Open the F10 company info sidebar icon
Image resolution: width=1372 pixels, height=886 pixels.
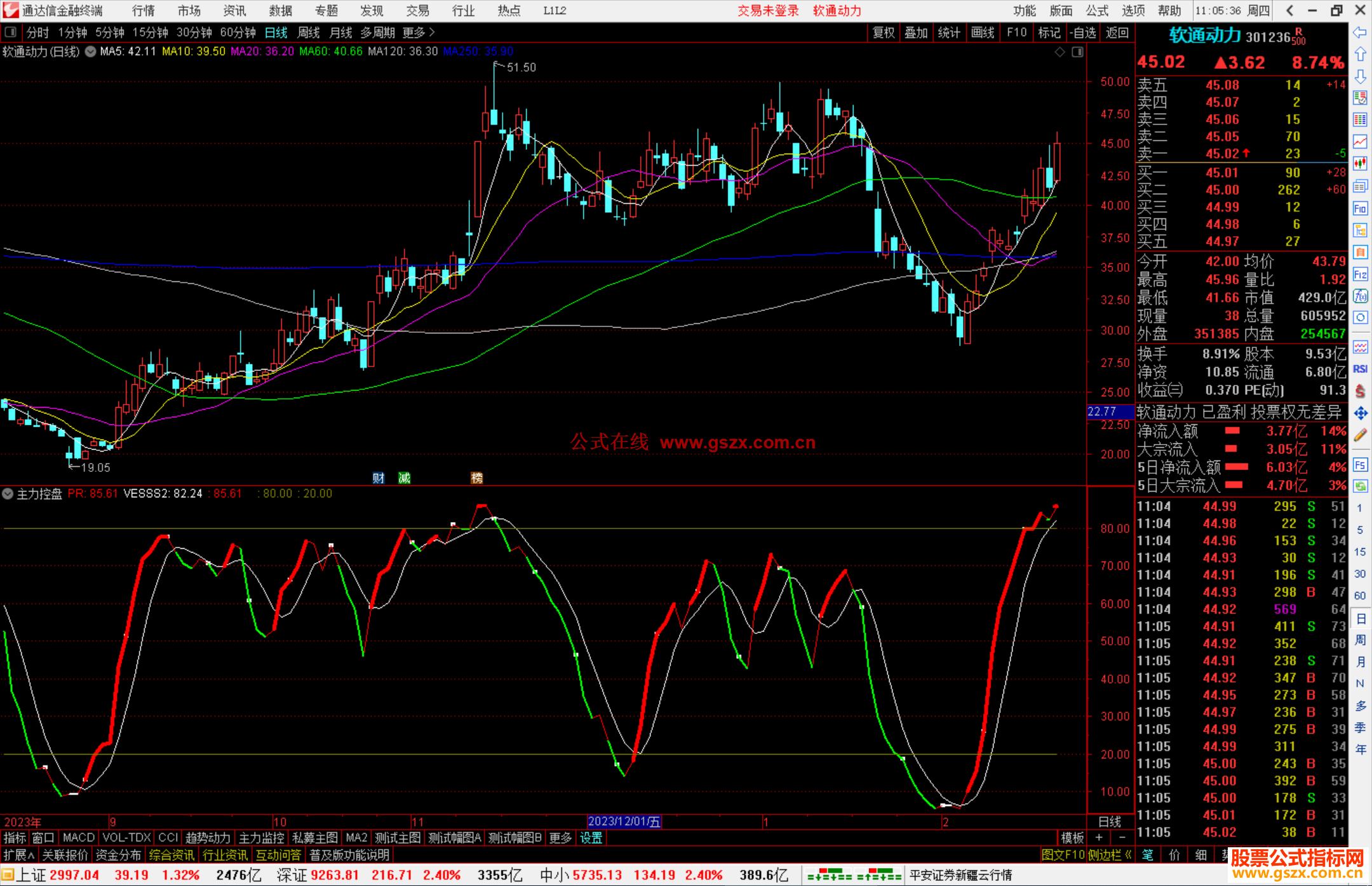[1360, 208]
